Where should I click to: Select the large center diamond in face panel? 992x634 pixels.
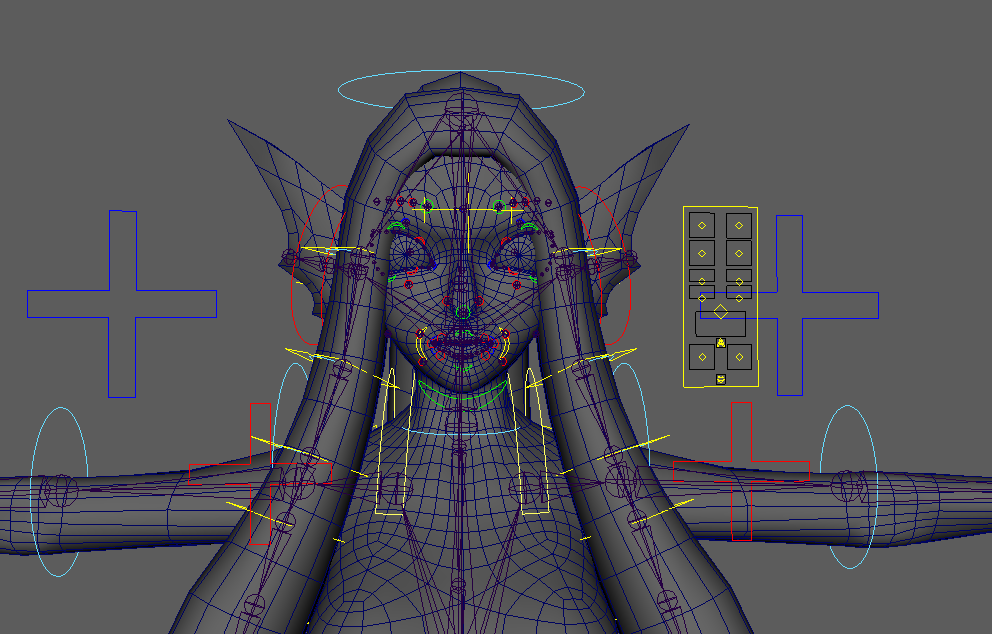[720, 311]
